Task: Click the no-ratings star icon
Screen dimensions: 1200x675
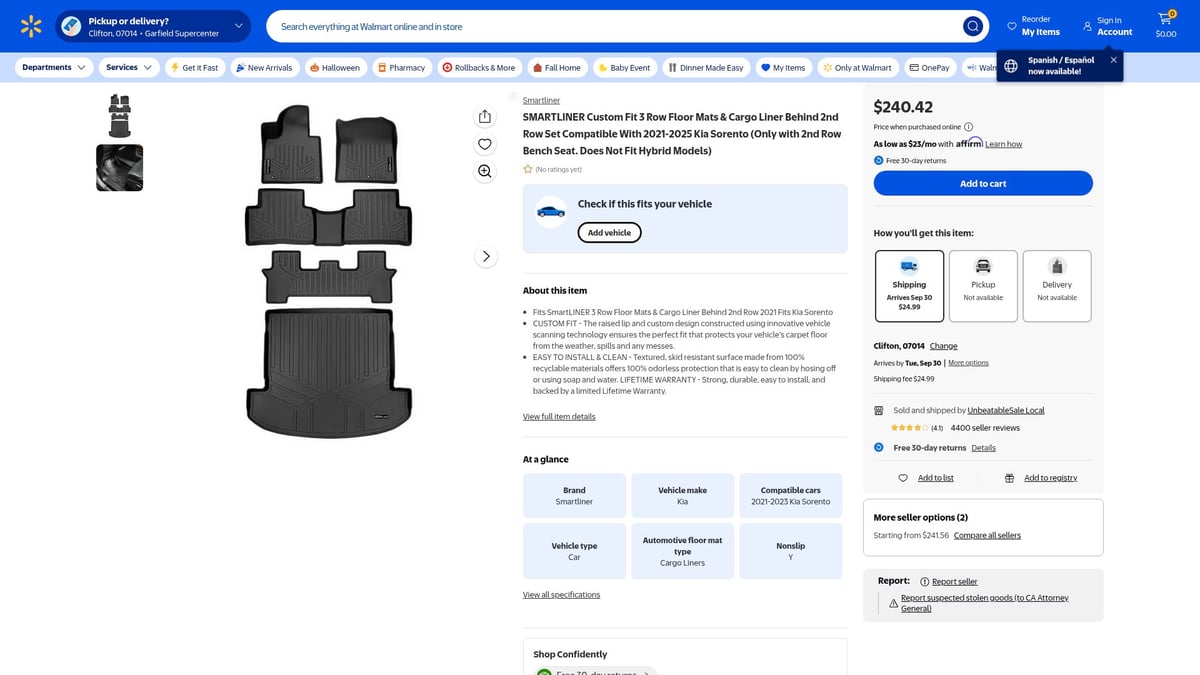Action: tap(528, 170)
